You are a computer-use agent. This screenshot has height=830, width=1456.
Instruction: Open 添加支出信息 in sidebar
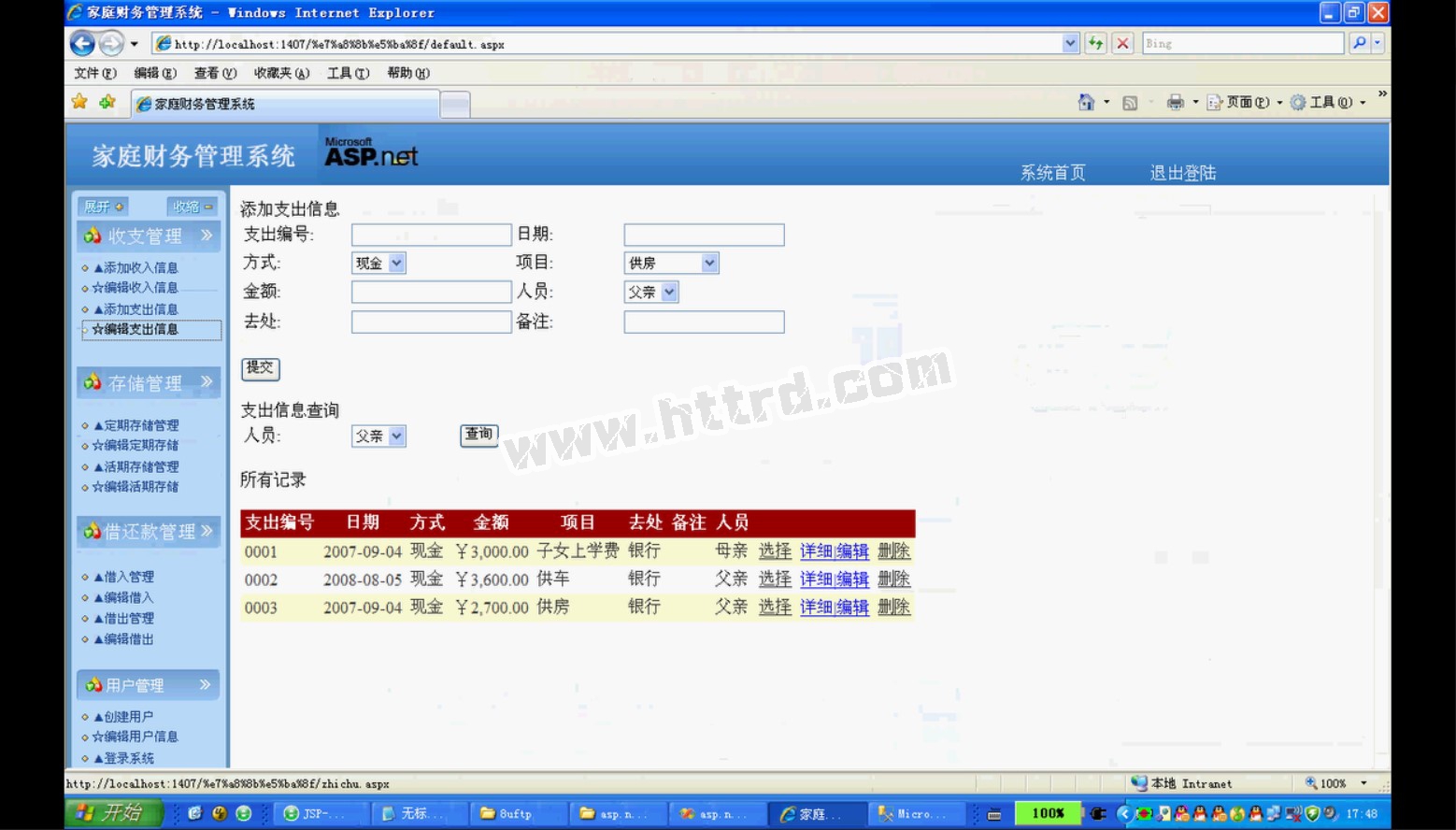pos(136,308)
